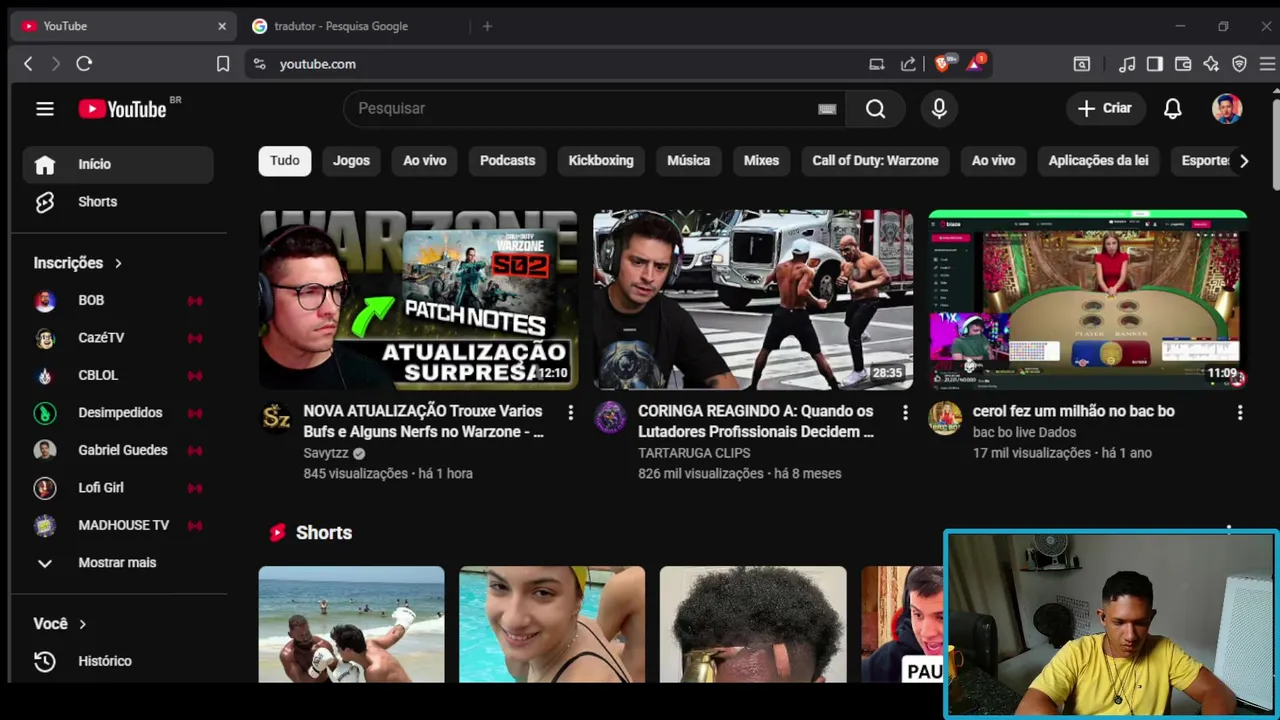Open the Brave Shields lion icon

942,63
